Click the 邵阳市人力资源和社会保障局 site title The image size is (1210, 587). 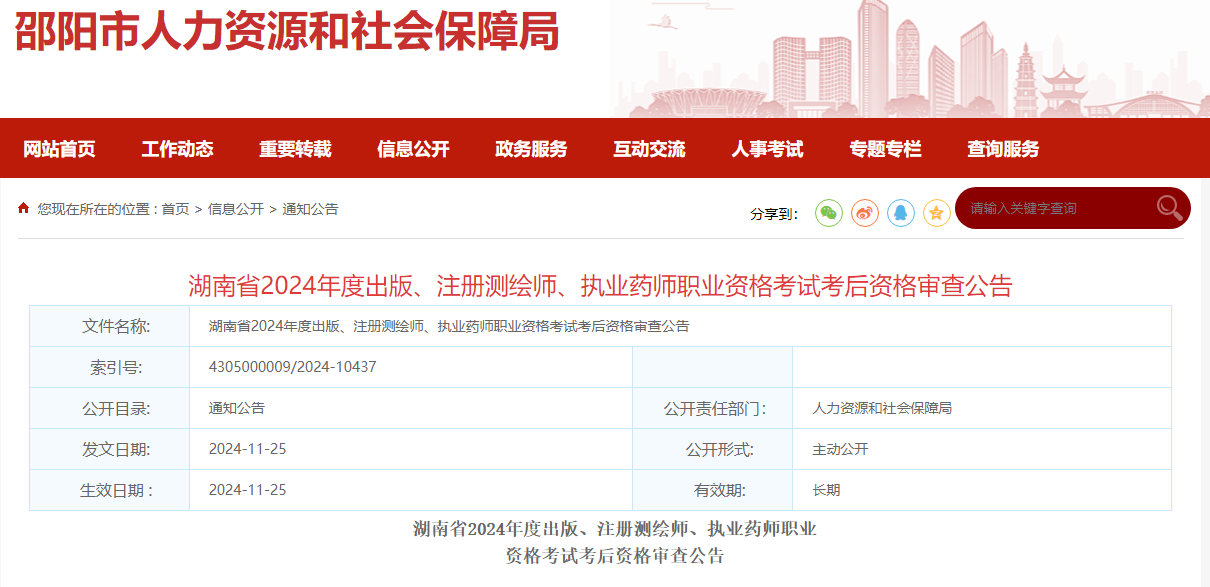click(x=287, y=33)
